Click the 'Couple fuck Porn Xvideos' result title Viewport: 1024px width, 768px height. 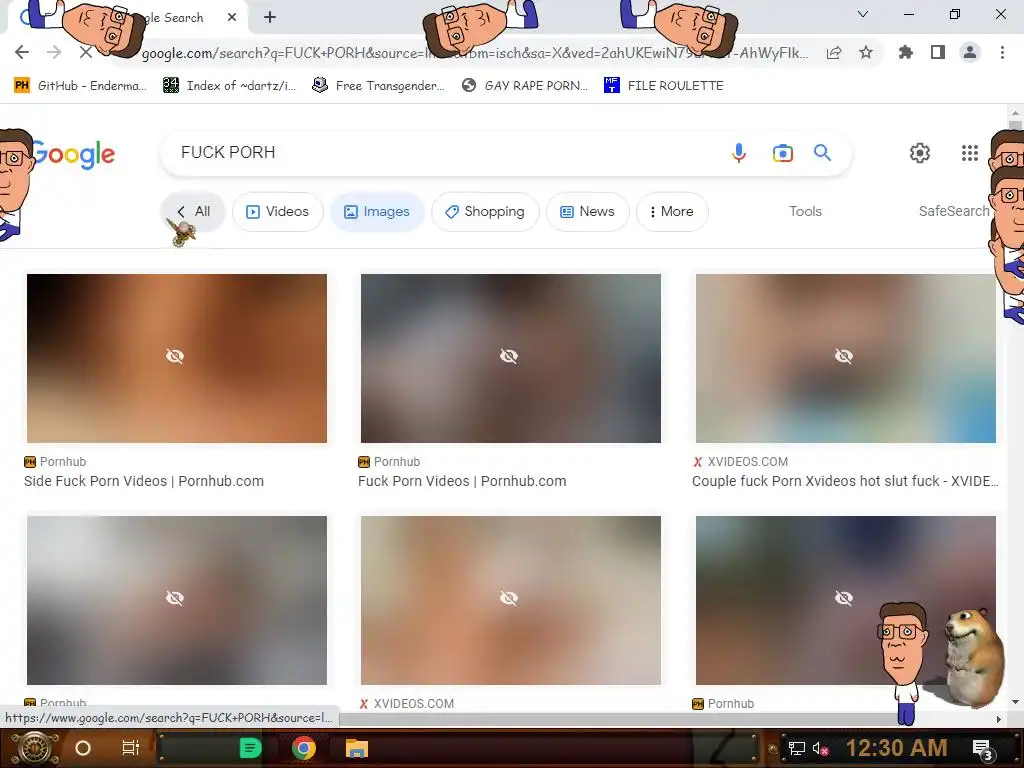point(845,481)
